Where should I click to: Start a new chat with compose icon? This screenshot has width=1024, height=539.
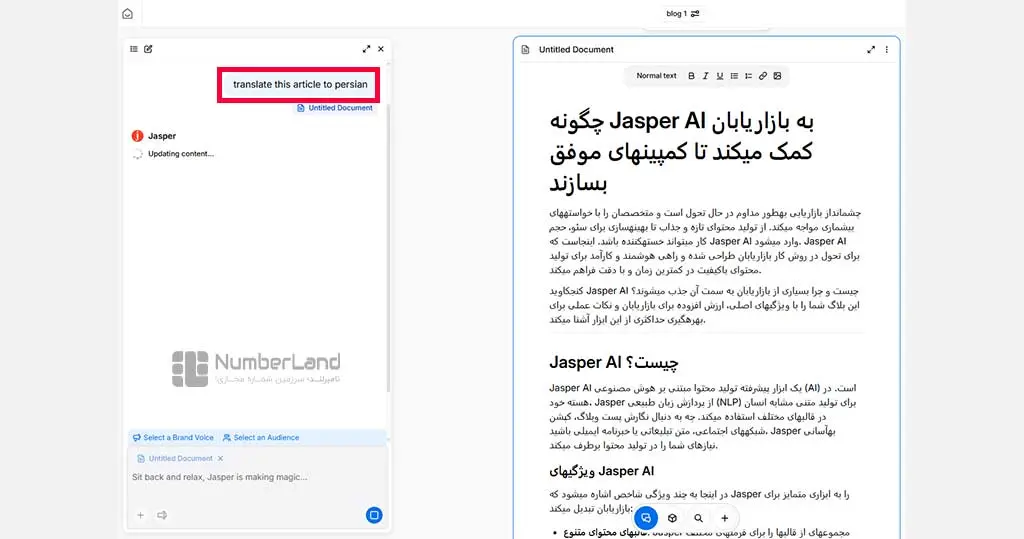148,49
